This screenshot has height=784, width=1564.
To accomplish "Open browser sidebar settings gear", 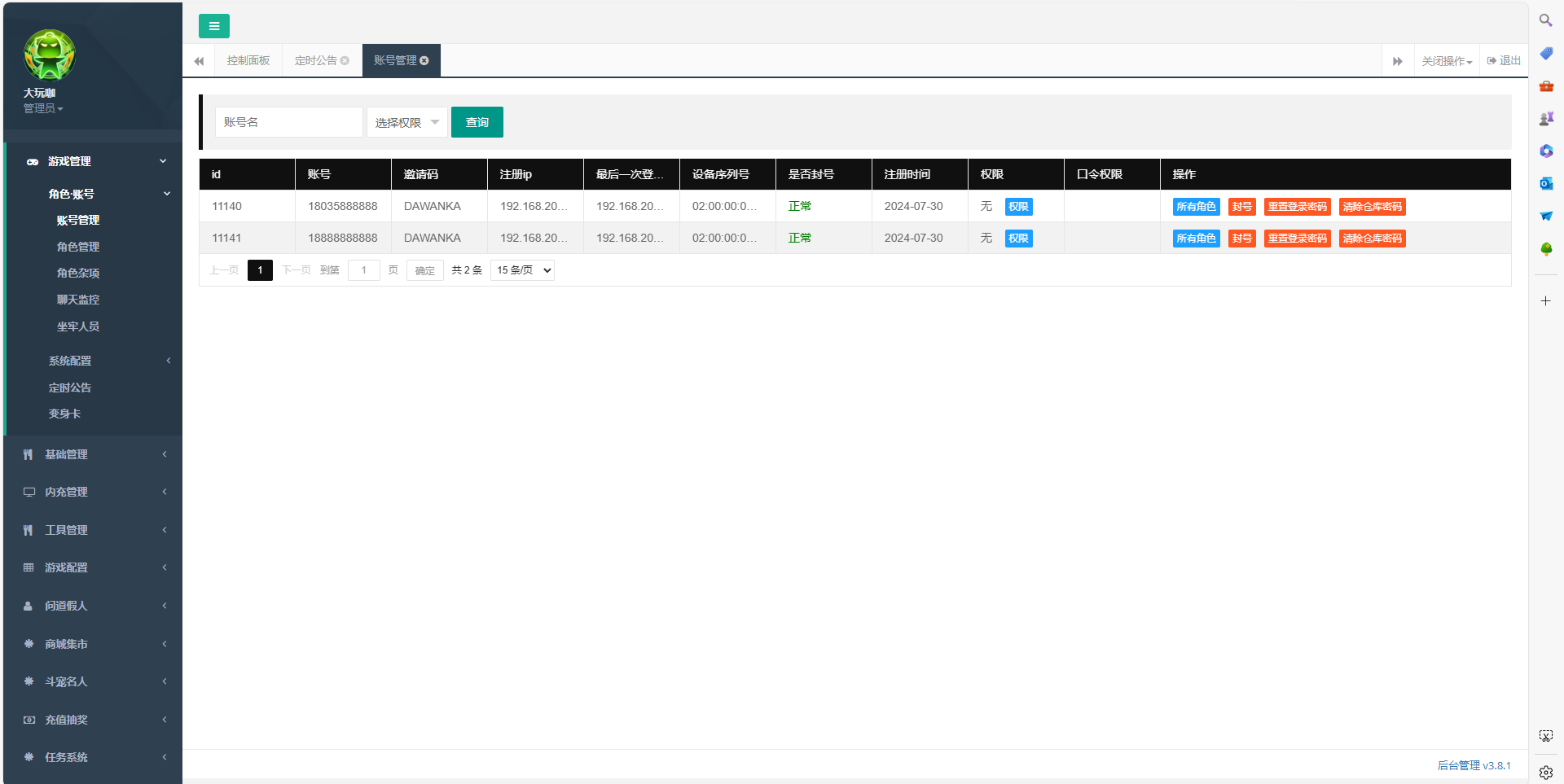I will pyautogui.click(x=1545, y=772).
